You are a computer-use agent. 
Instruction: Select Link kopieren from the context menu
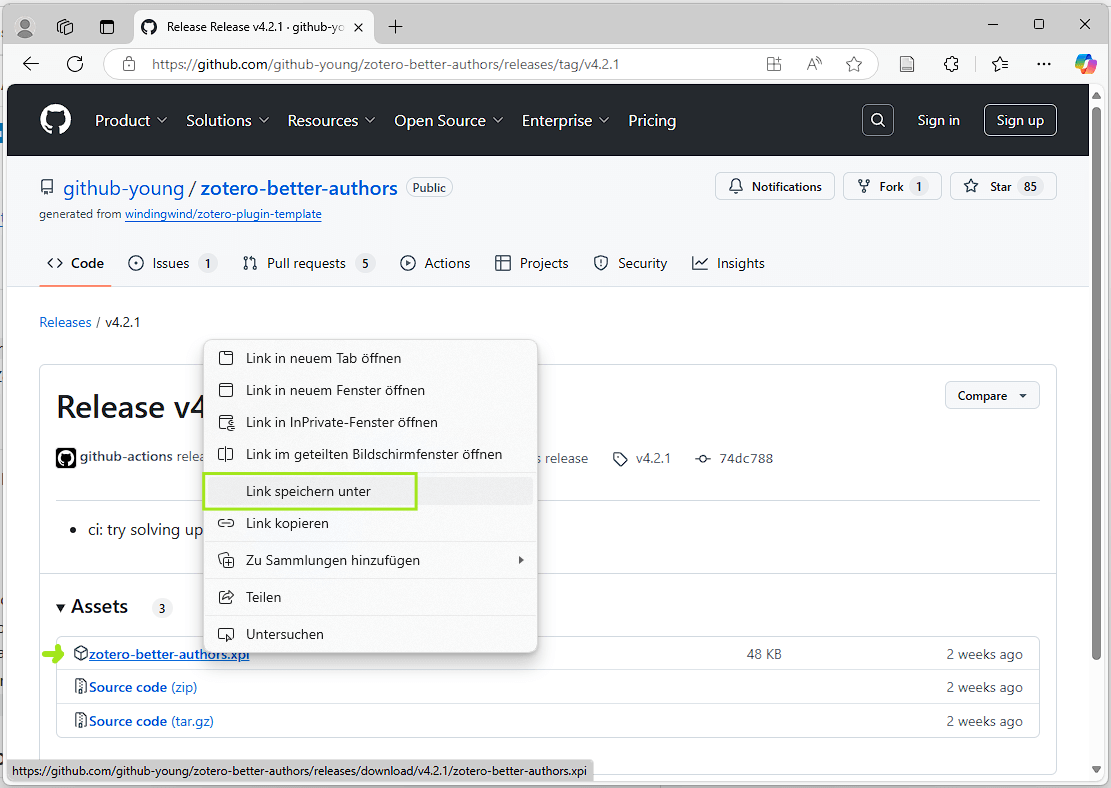point(287,523)
